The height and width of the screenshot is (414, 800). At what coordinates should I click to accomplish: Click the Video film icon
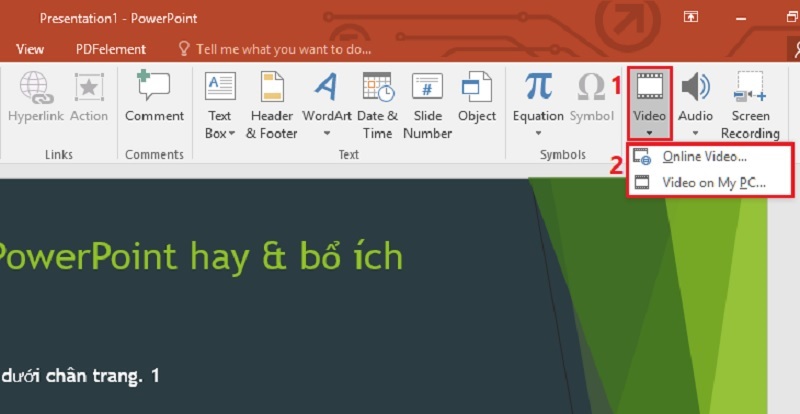[649, 86]
